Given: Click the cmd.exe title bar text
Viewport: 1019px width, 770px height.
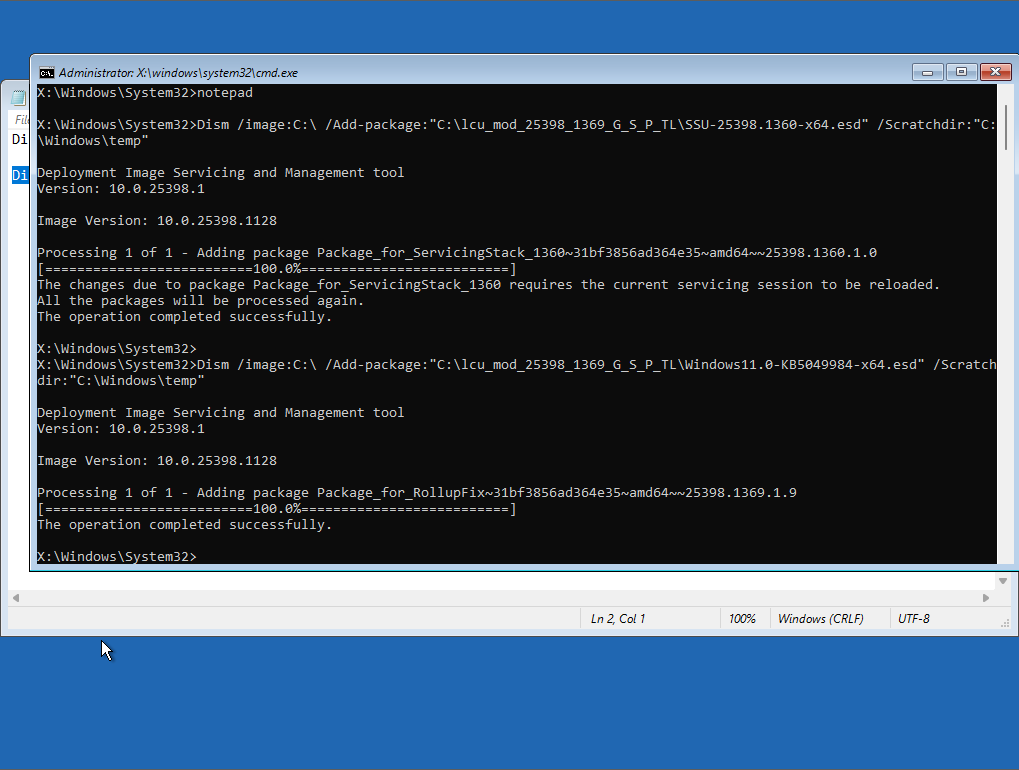Looking at the screenshot, I should [178, 73].
